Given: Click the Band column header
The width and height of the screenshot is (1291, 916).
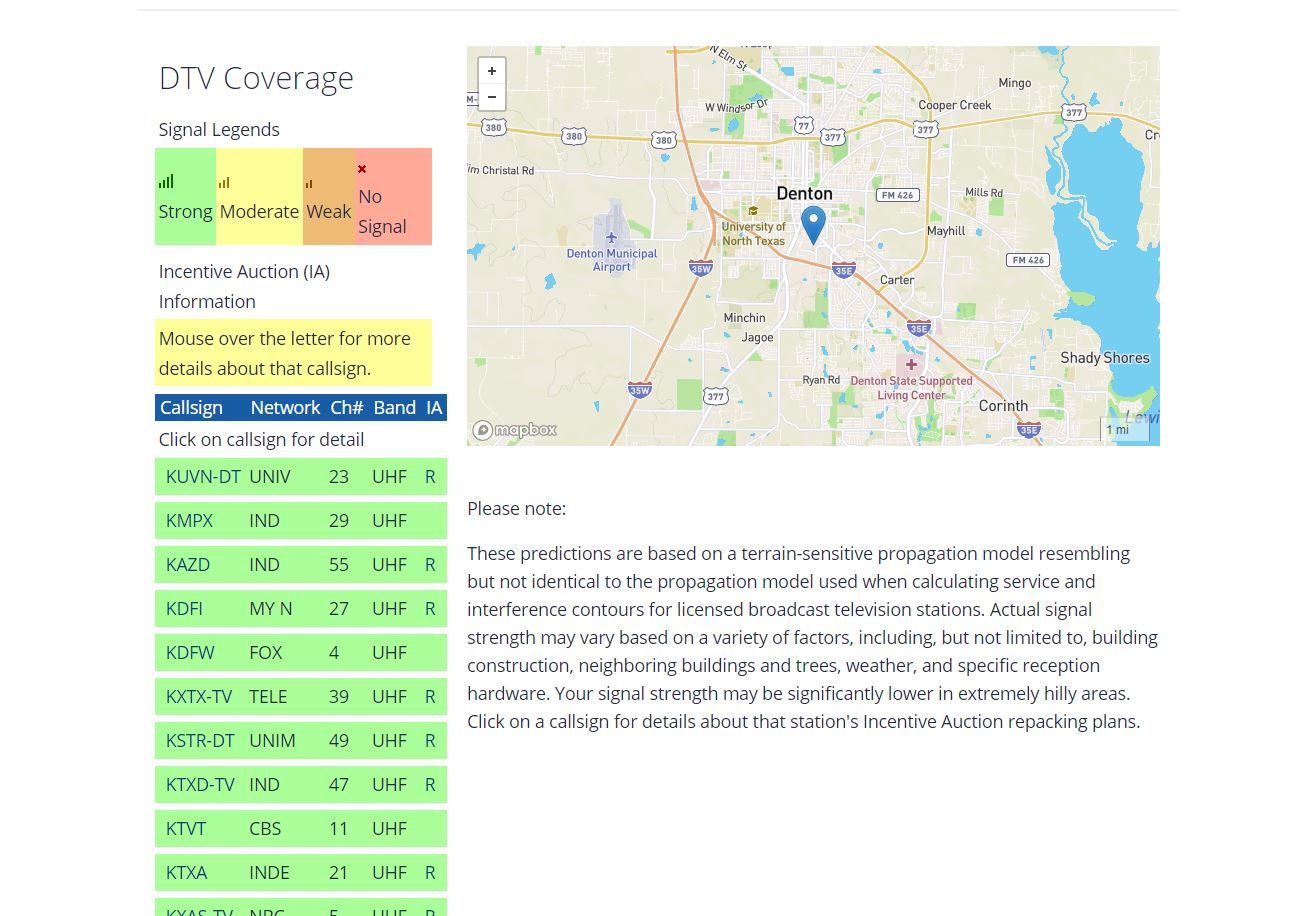Looking at the screenshot, I should pos(395,408).
